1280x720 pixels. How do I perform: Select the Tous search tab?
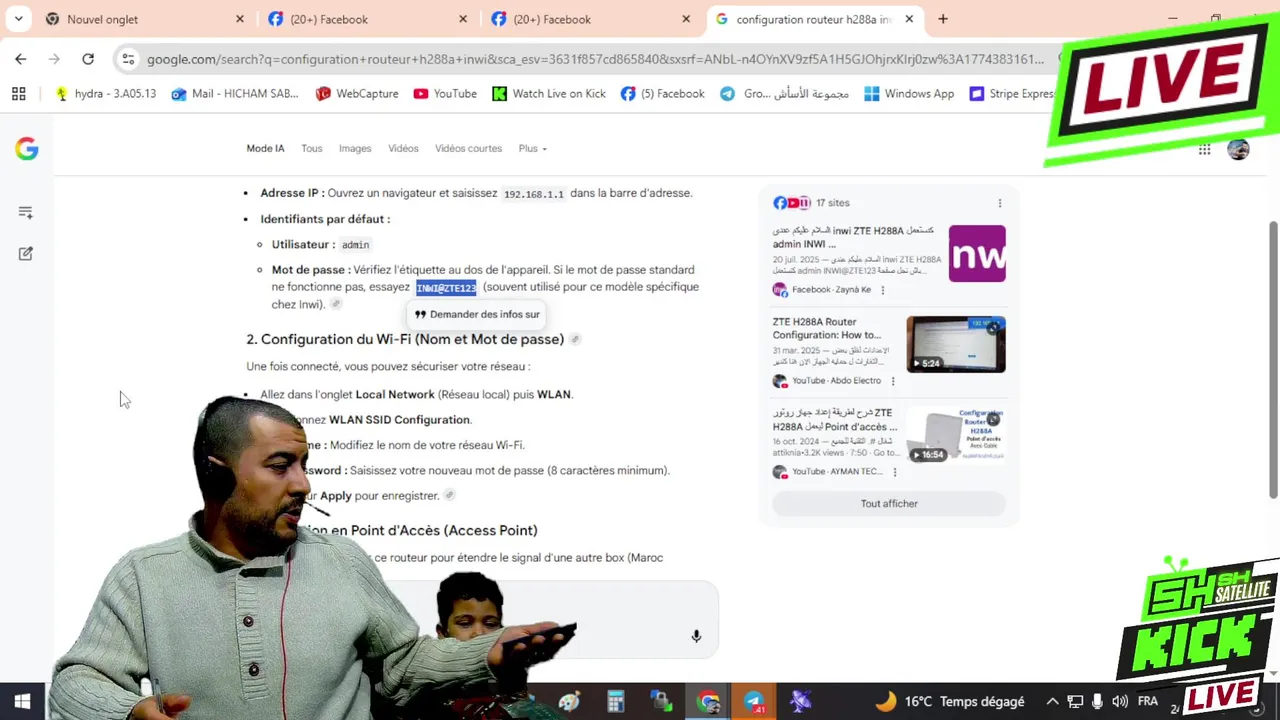coord(312,148)
